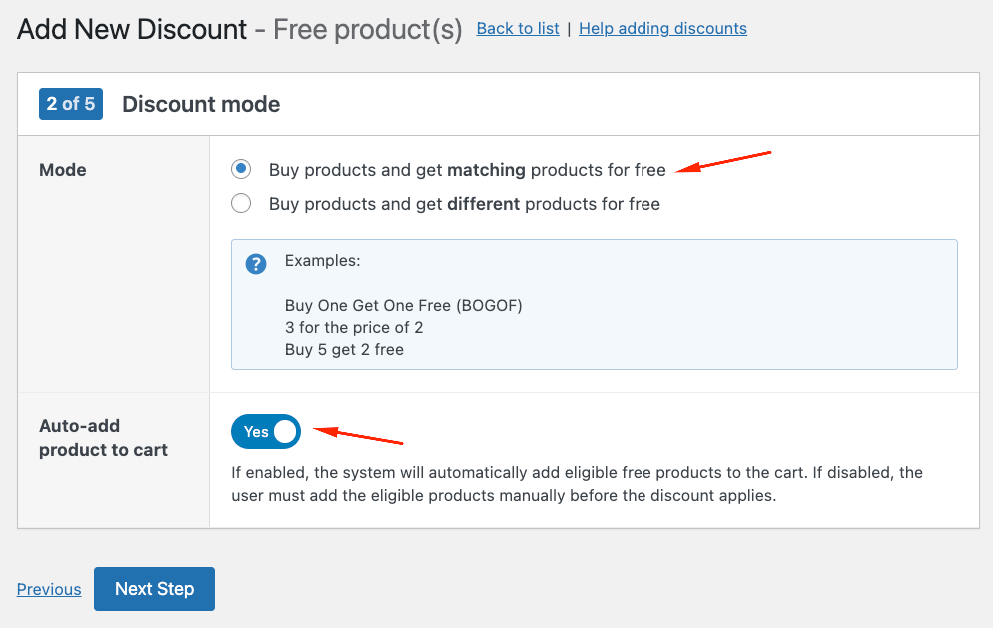Select the different products for free option
Image resolution: width=993 pixels, height=628 pixels.
coord(240,203)
